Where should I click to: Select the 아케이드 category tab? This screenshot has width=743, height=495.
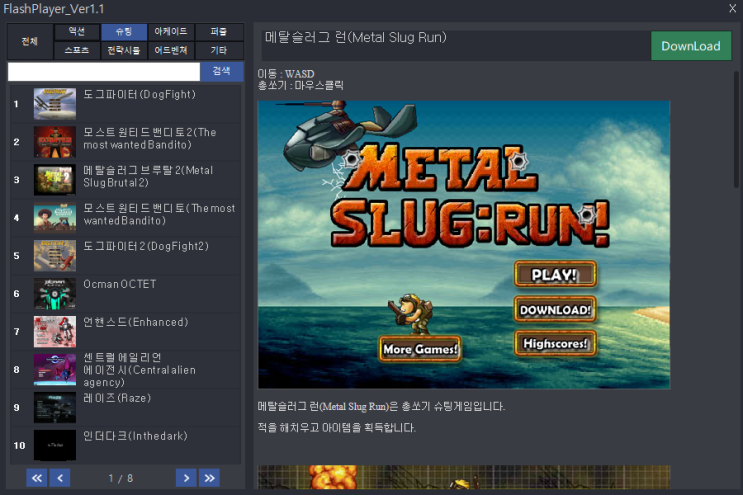click(171, 32)
